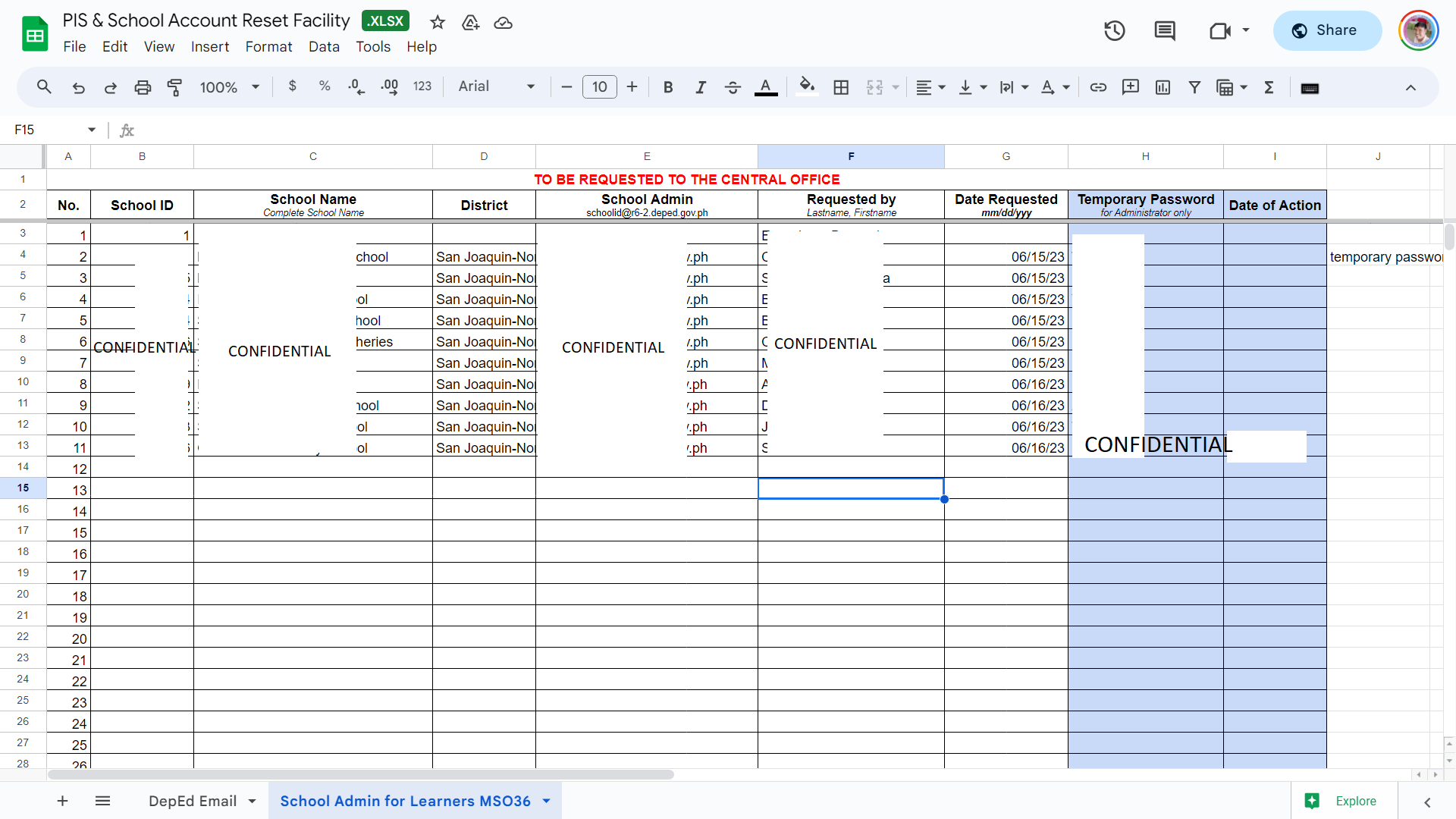Collapse the toolbar with chevron
Screen dimensions: 1456x819
(1410, 87)
